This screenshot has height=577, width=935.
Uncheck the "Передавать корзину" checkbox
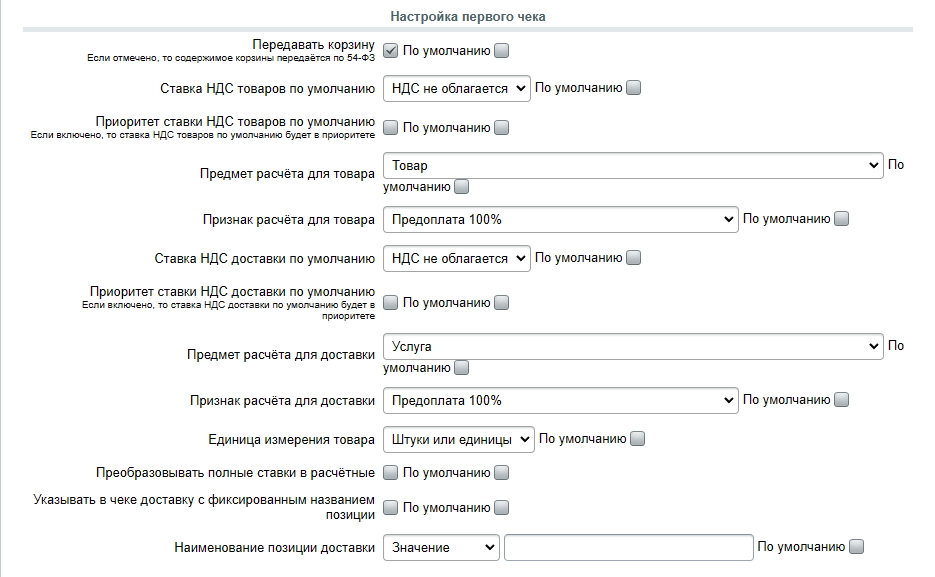pyautogui.click(x=391, y=50)
